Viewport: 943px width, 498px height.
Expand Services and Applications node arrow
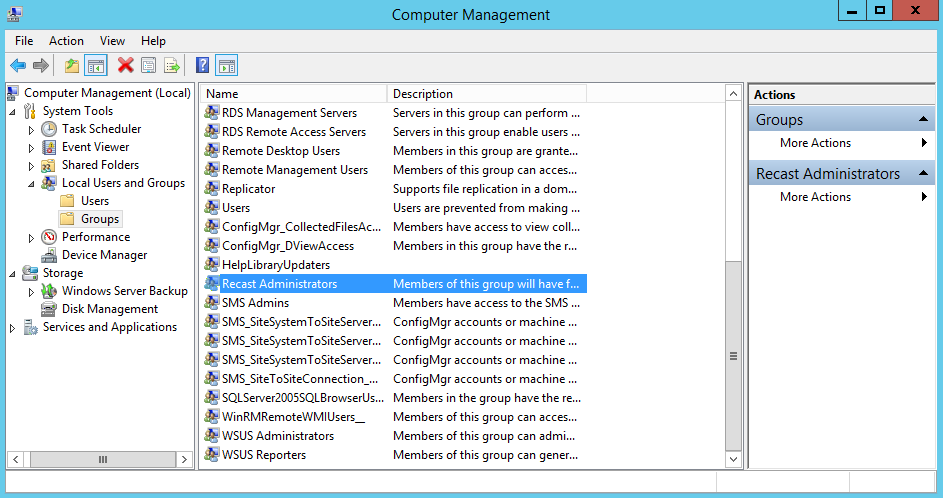(x=12, y=328)
